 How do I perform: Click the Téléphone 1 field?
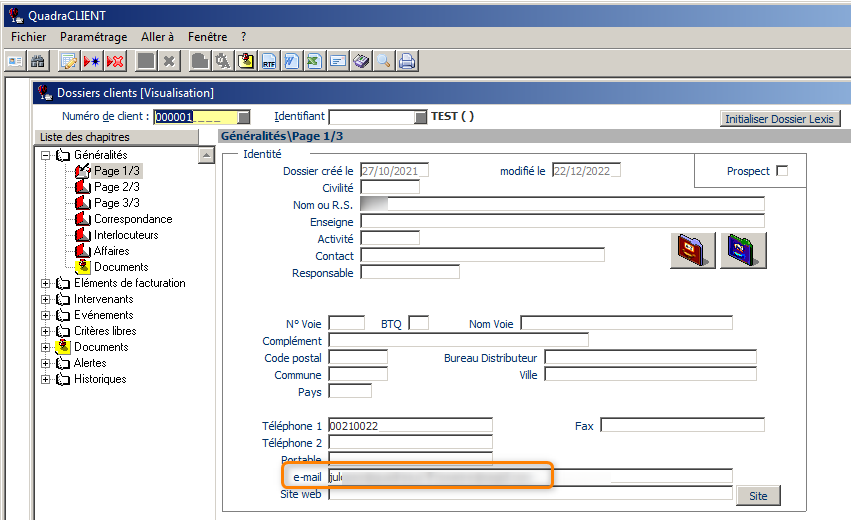410,426
